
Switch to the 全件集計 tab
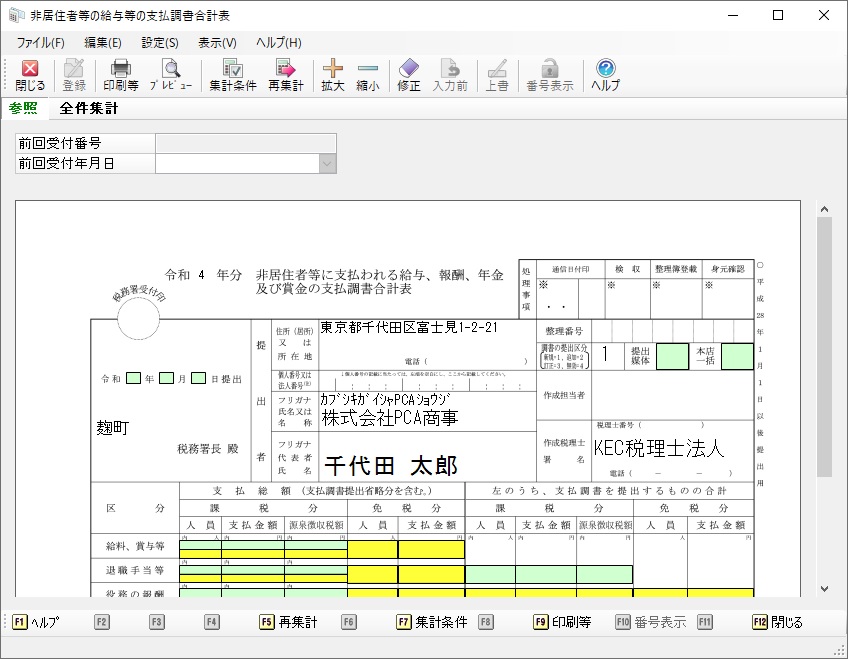point(89,109)
